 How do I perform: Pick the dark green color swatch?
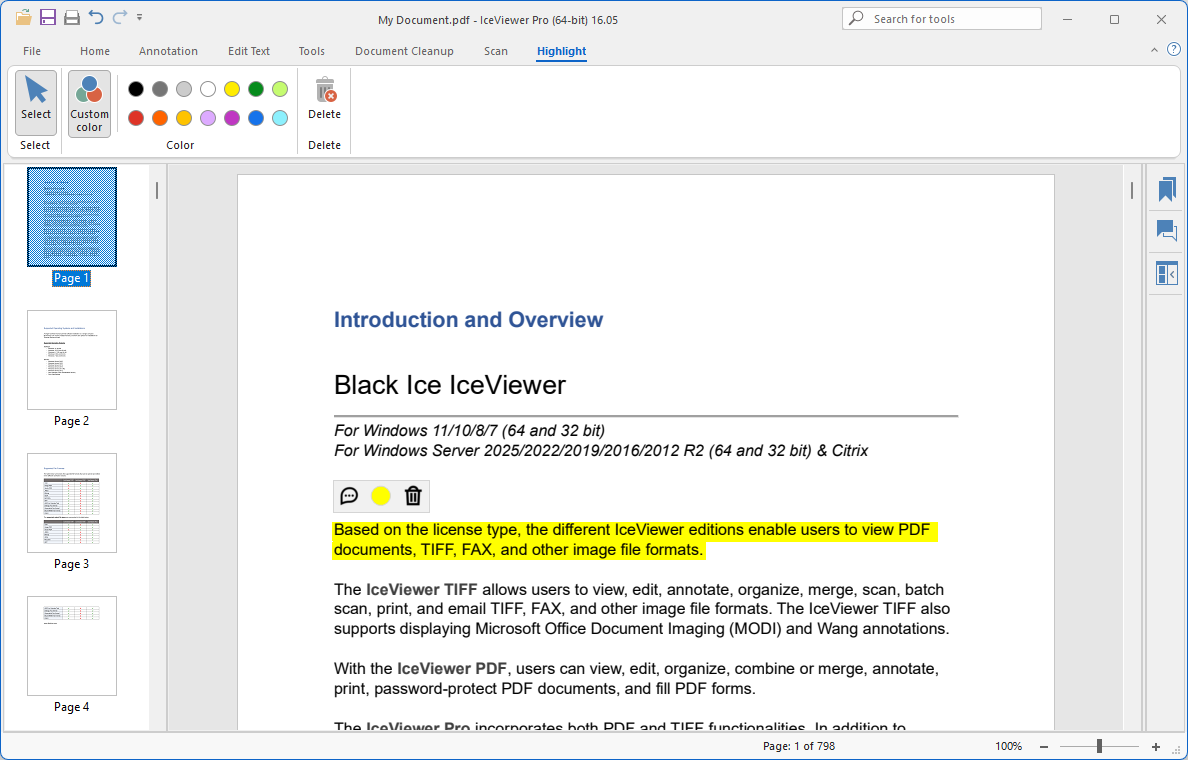click(256, 89)
